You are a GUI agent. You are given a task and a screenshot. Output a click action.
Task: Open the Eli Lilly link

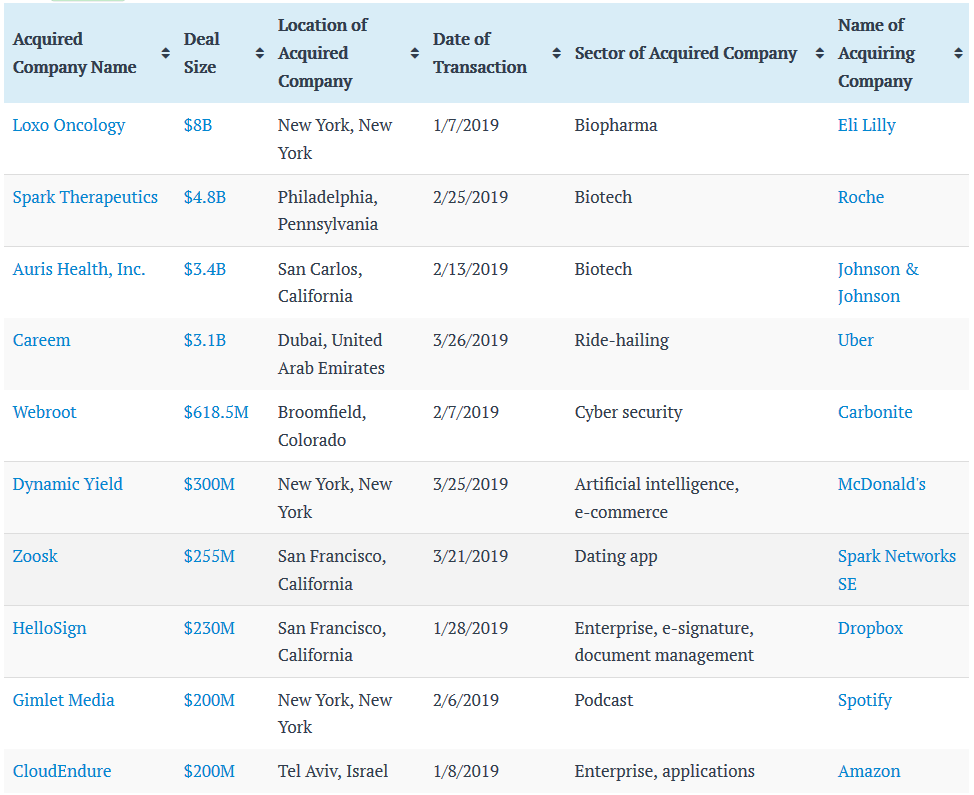[x=867, y=125]
